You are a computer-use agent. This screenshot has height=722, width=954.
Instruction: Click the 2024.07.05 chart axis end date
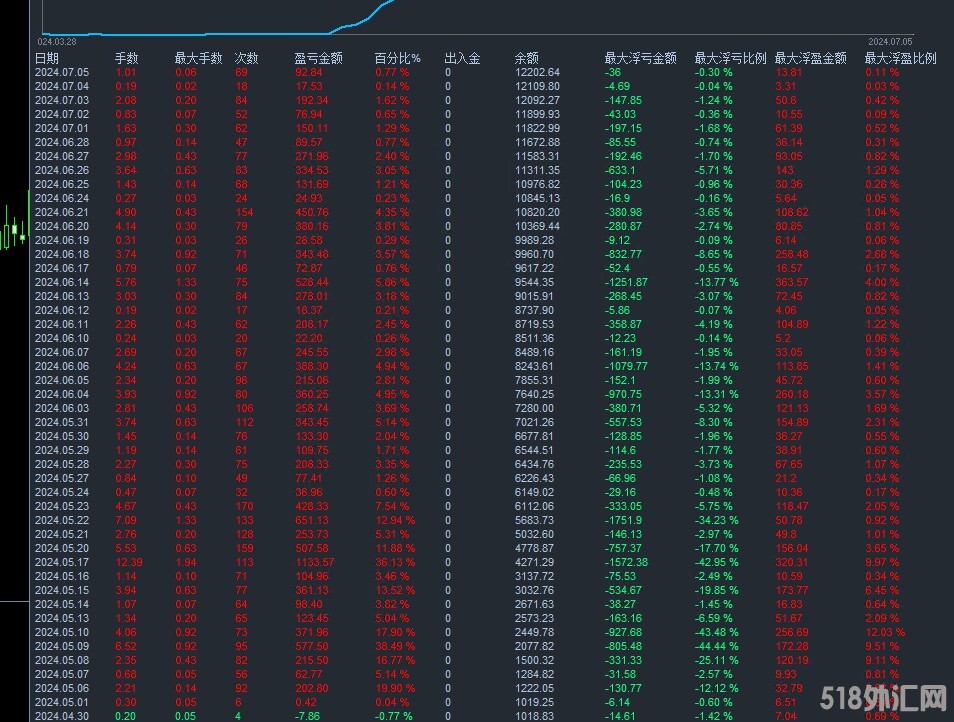[x=891, y=42]
